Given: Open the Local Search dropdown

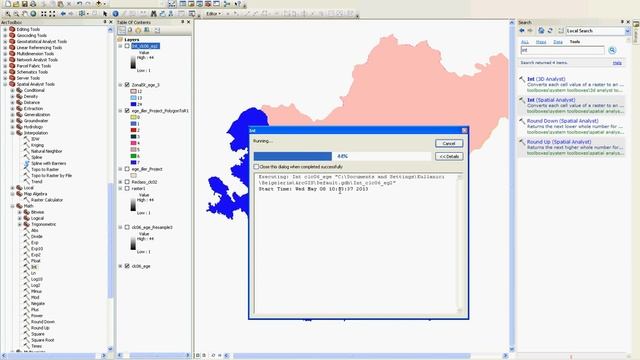Looking at the screenshot, I should pyautogui.click(x=627, y=31).
